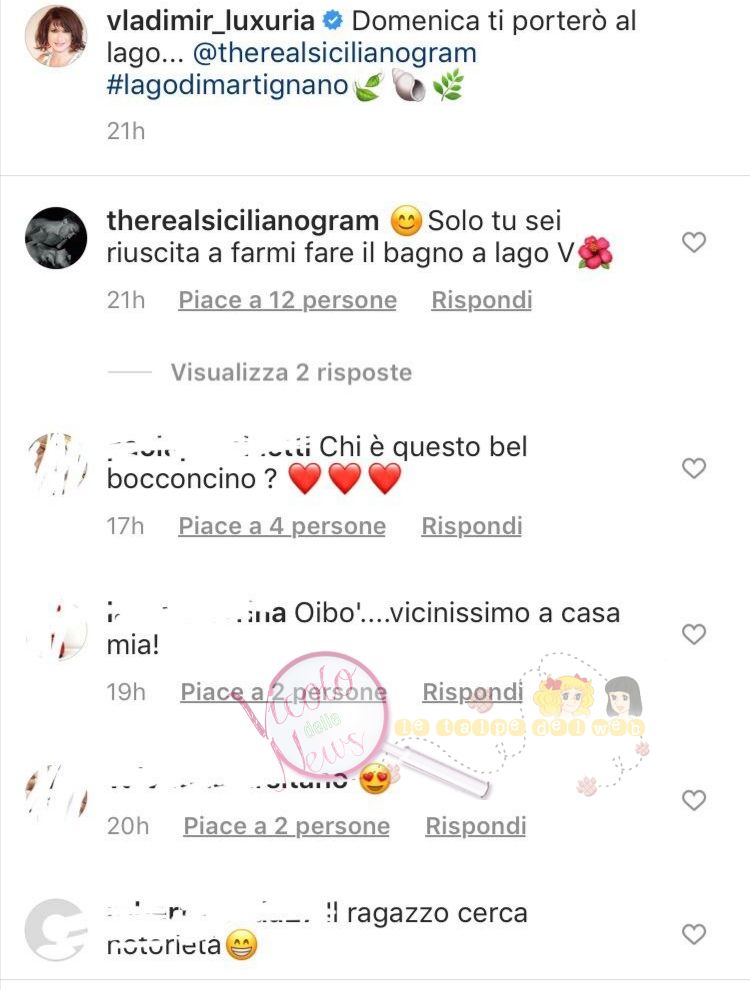Like the 'bel bocconcino' comment heart
Screen dimensions: 750x990
tap(694, 468)
